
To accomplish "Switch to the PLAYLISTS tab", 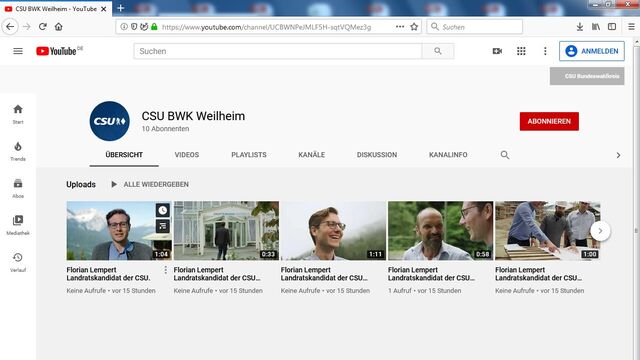I will pos(249,155).
